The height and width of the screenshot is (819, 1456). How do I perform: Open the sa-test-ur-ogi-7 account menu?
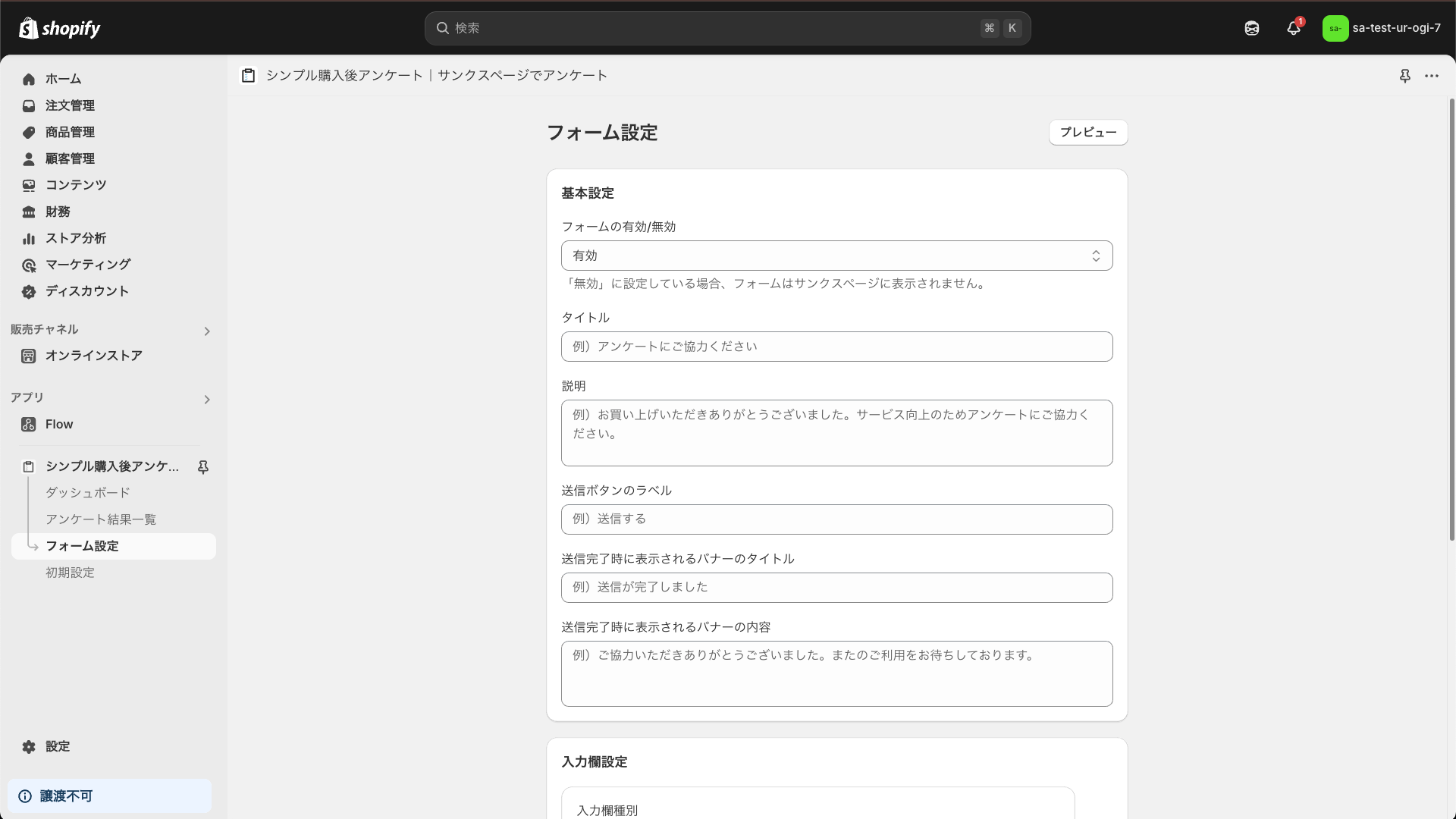tap(1382, 28)
